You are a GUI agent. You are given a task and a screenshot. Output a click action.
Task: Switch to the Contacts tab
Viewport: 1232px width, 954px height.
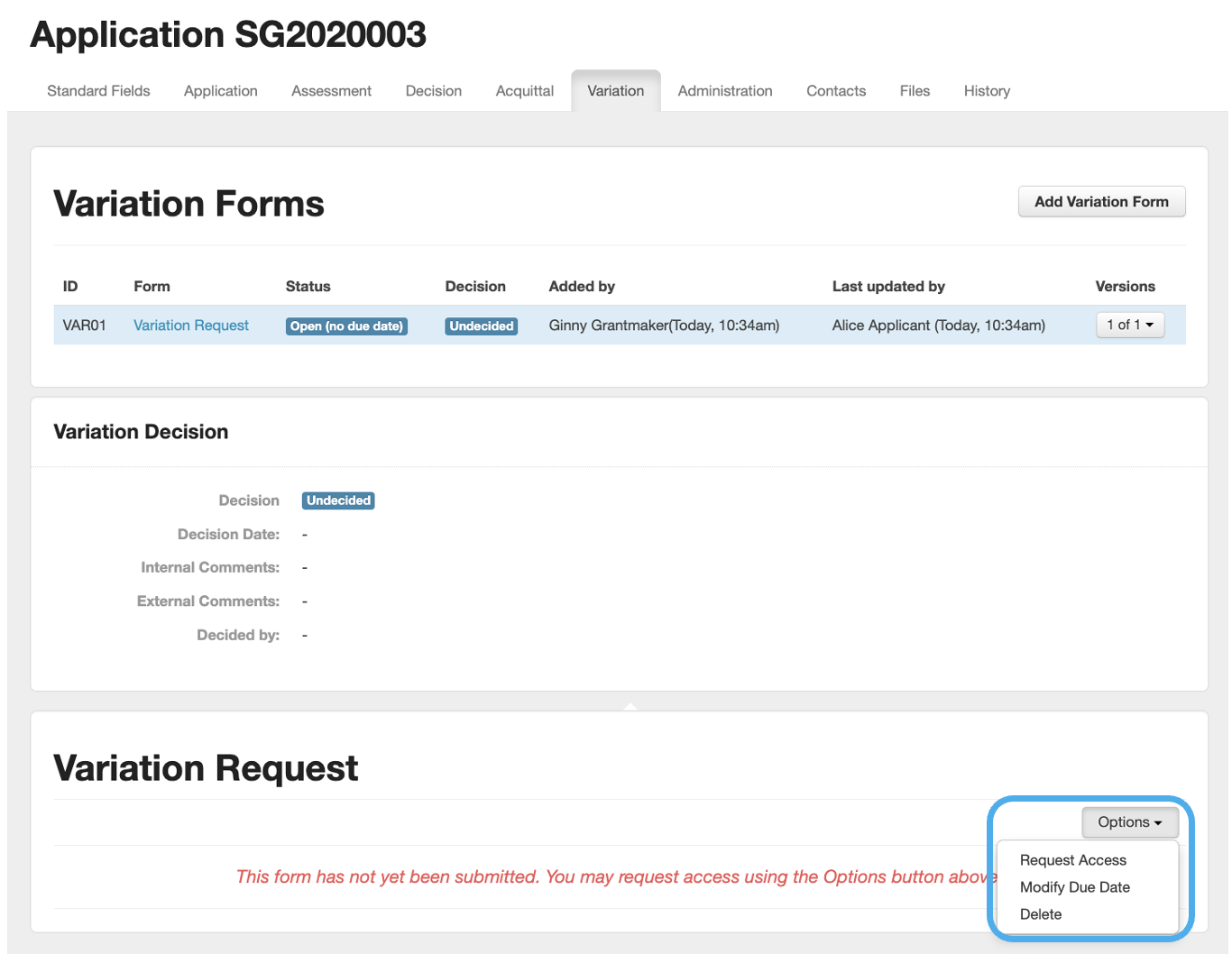click(x=835, y=91)
